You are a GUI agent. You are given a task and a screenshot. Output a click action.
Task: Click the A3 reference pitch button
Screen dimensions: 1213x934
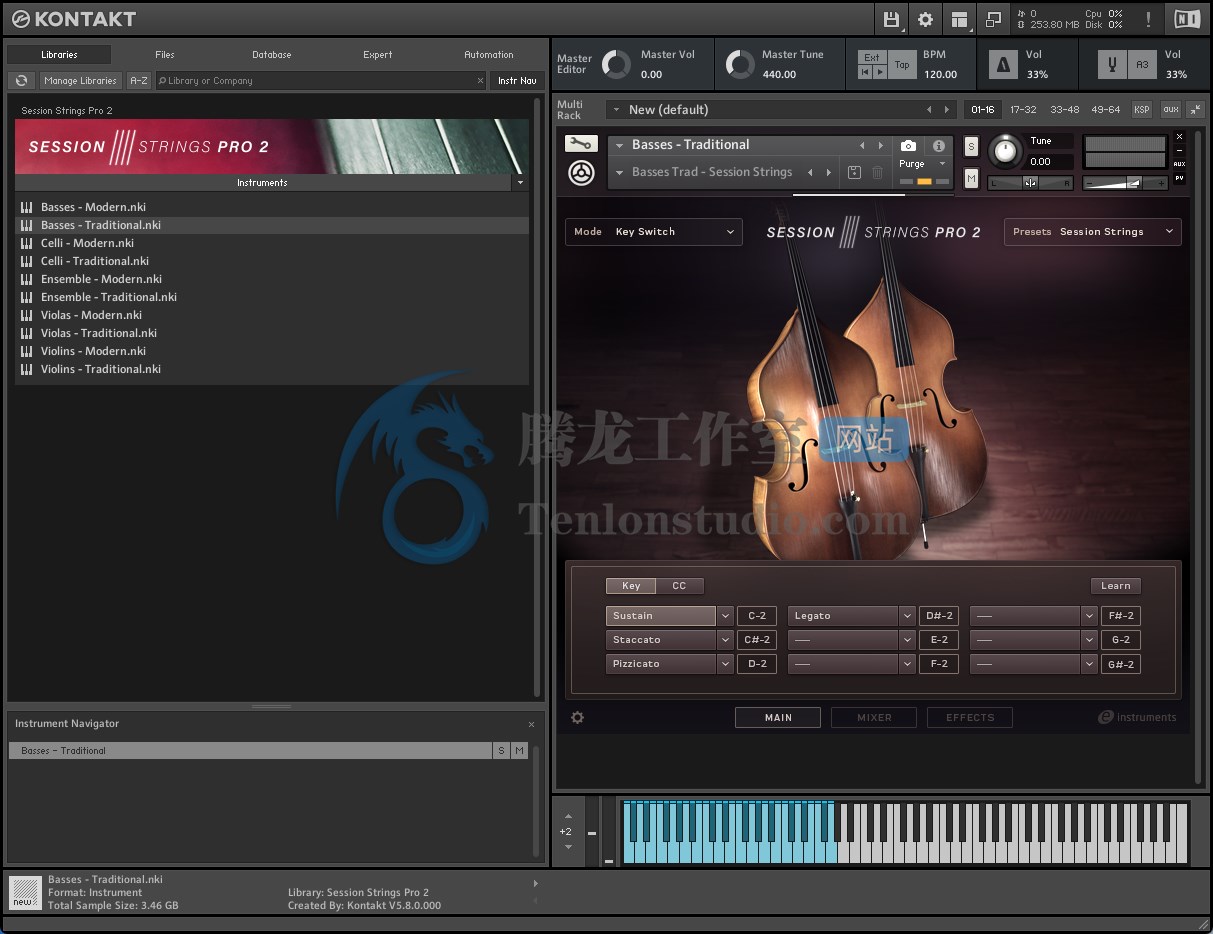tap(1142, 65)
